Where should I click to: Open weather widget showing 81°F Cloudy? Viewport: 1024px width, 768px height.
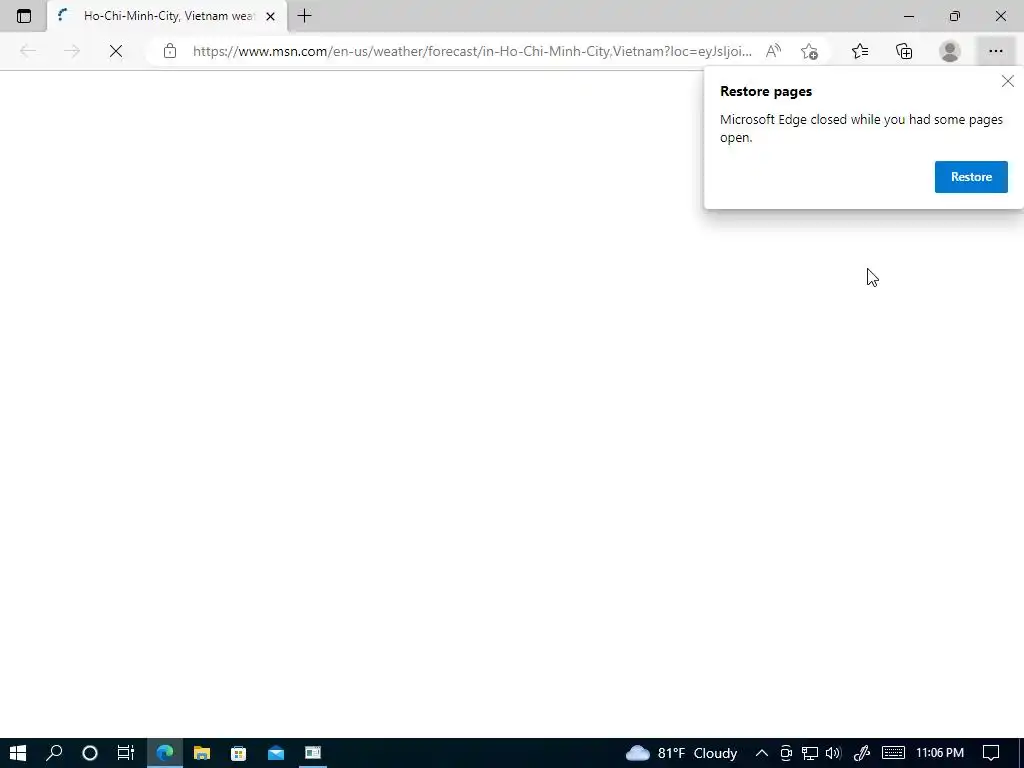[682, 753]
